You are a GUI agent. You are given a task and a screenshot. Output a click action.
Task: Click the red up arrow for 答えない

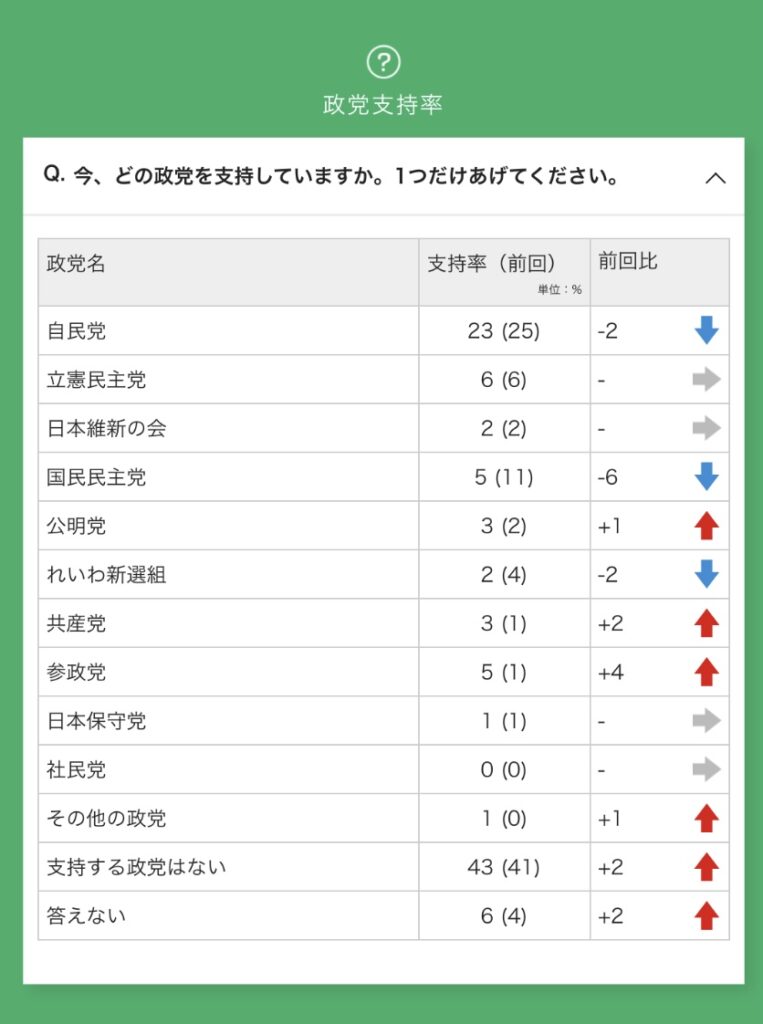[x=707, y=915]
